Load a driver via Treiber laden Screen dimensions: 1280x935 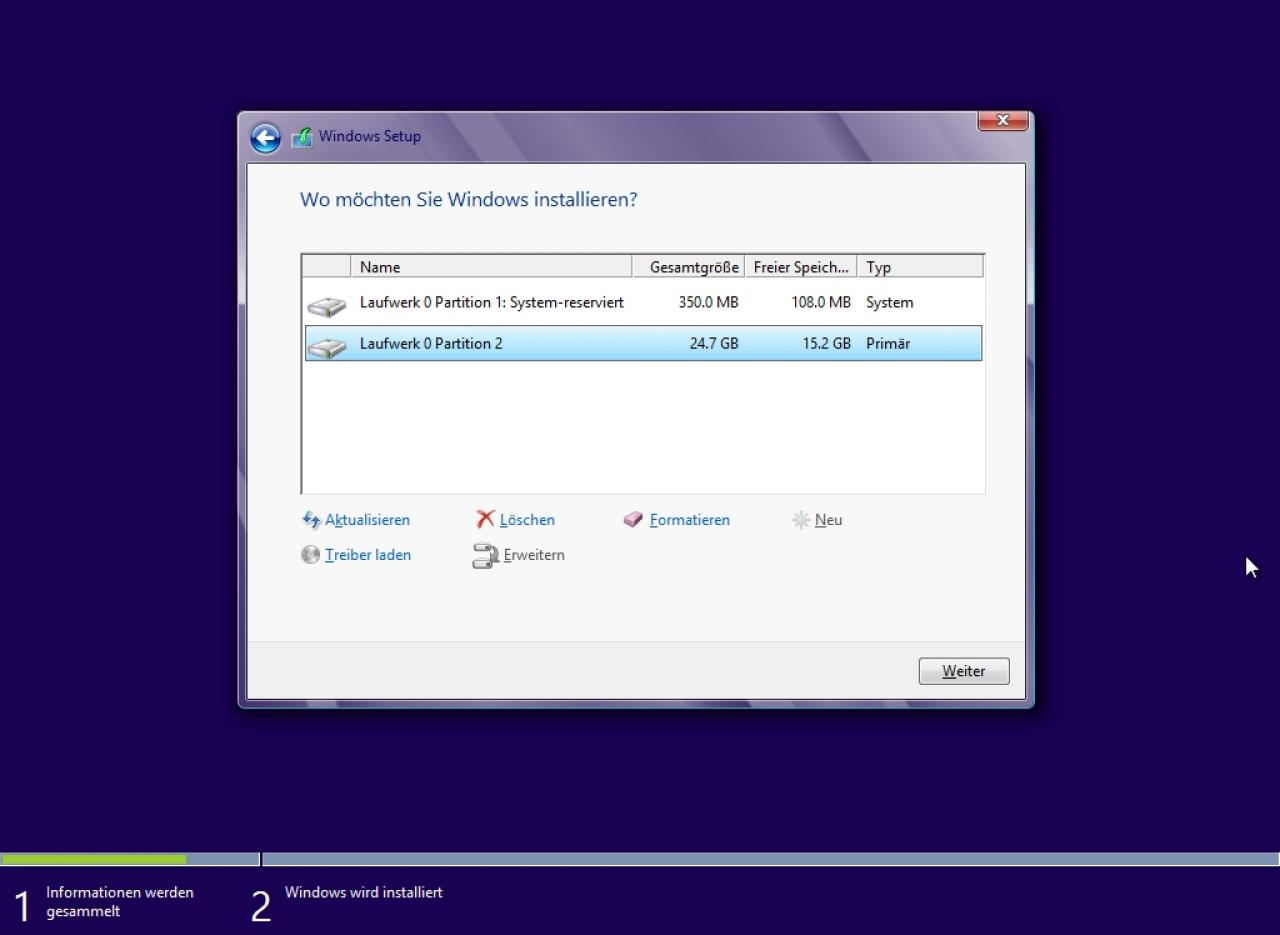pos(368,555)
